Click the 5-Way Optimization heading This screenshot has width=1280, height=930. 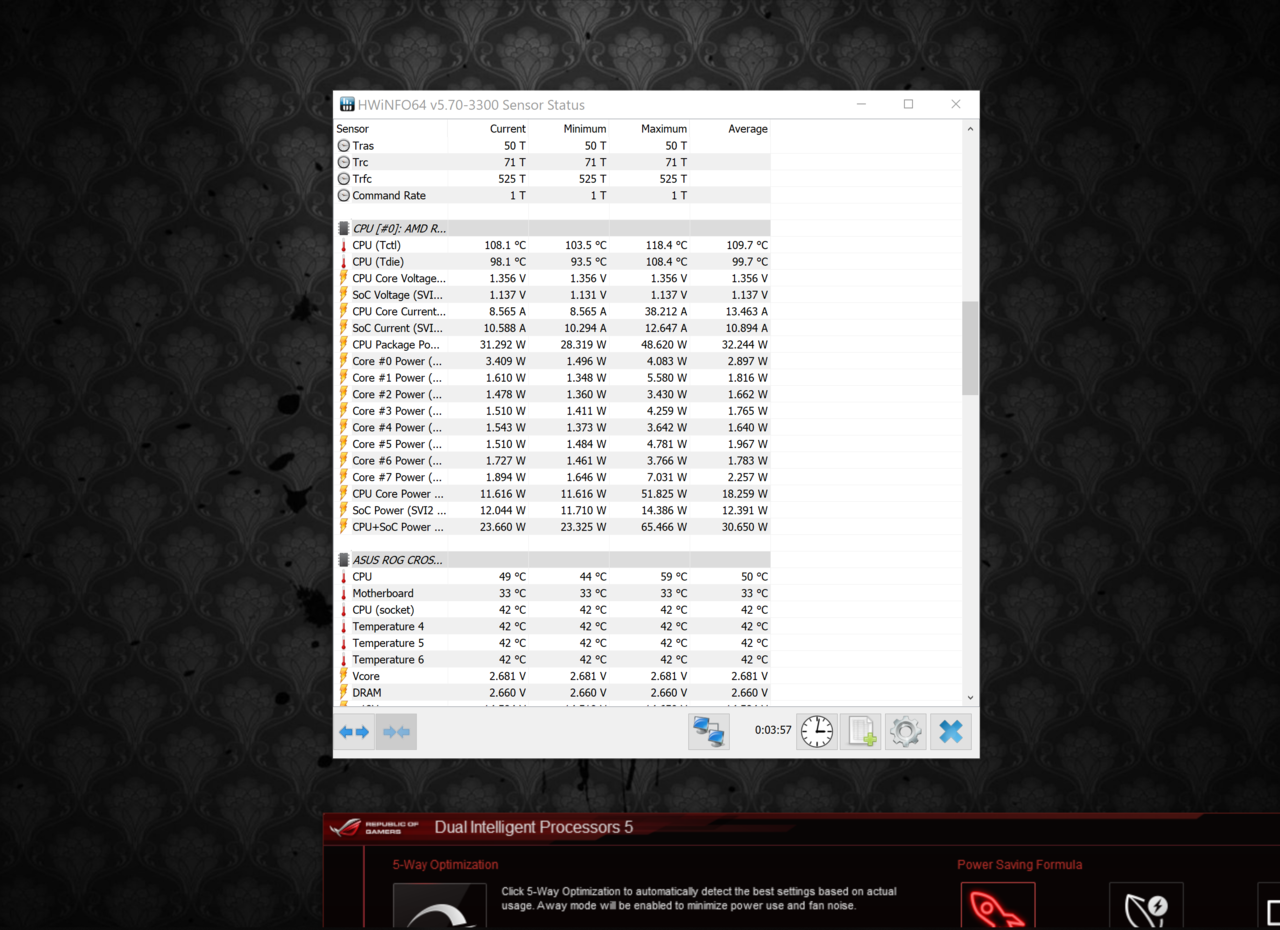(x=445, y=865)
